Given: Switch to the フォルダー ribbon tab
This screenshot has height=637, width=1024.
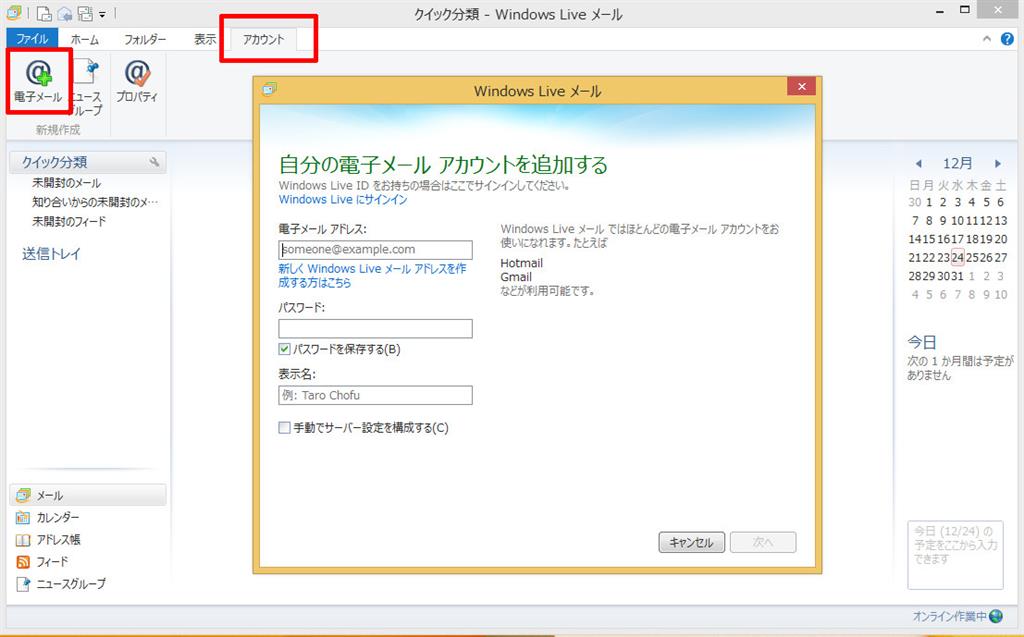Looking at the screenshot, I should tap(146, 39).
